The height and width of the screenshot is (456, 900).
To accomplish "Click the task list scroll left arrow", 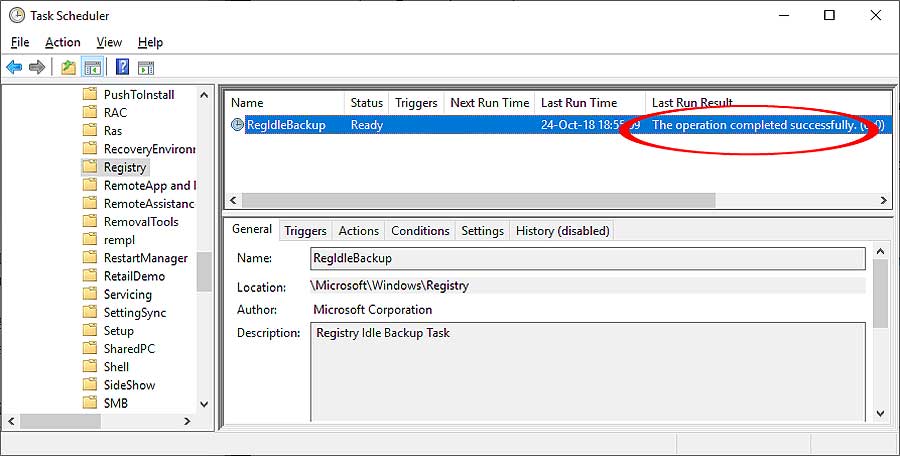I will (233, 200).
